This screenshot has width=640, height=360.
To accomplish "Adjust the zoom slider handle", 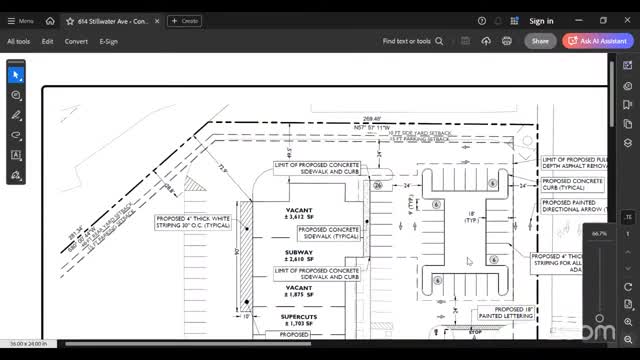I will 599,318.
